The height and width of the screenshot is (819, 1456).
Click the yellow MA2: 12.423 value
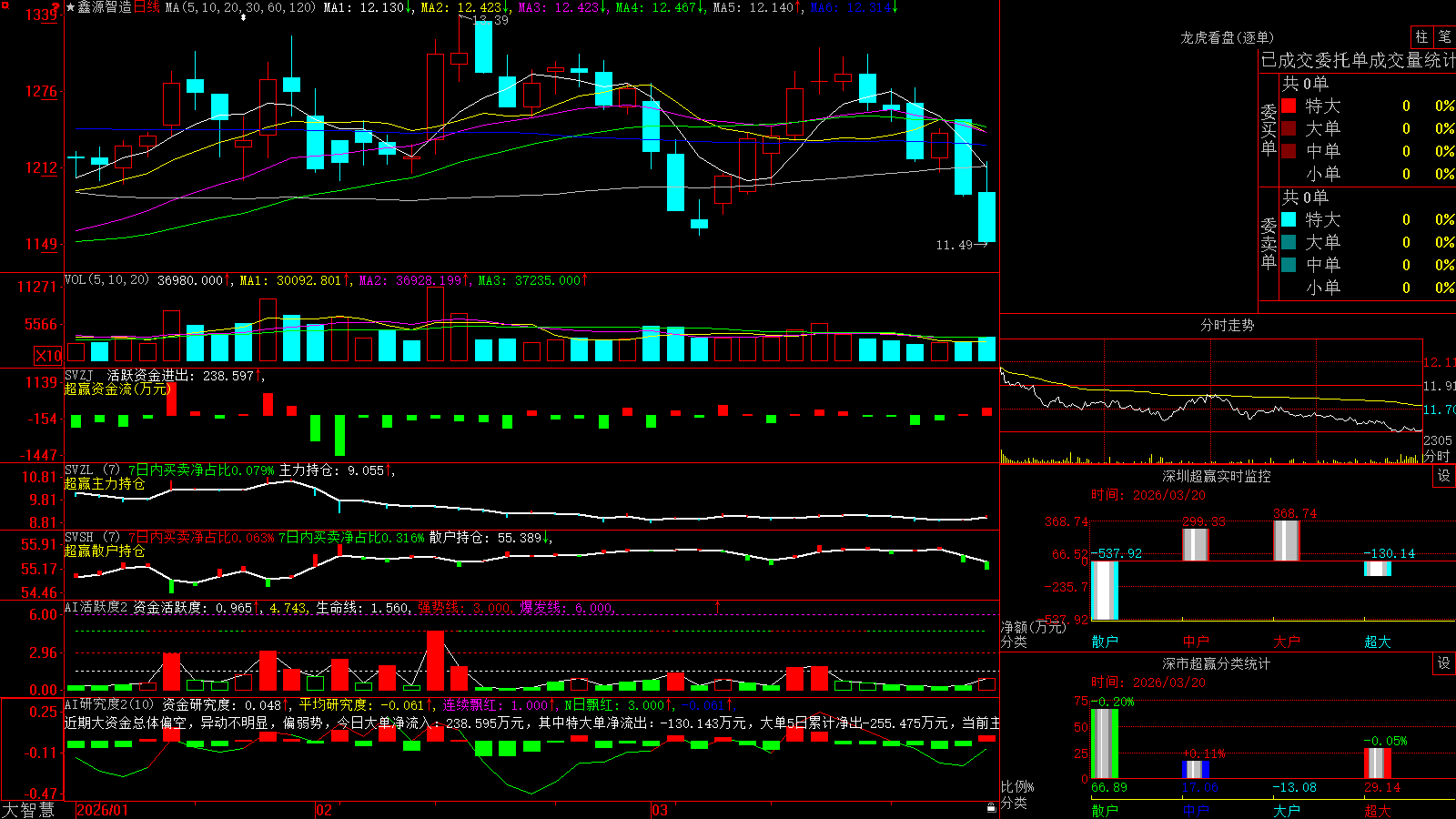[464, 7]
